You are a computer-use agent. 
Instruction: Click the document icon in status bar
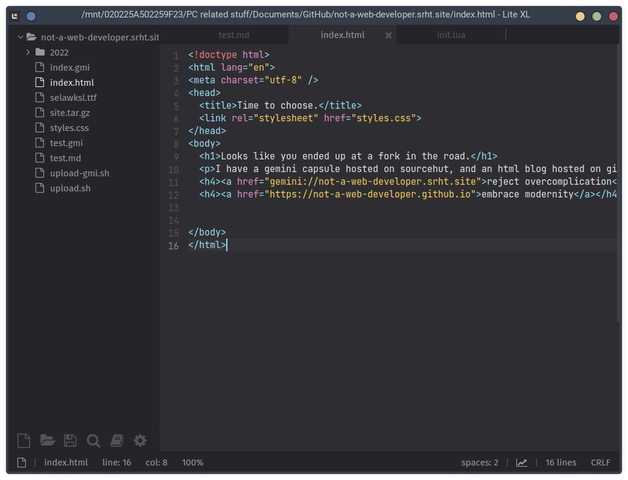click(22, 463)
